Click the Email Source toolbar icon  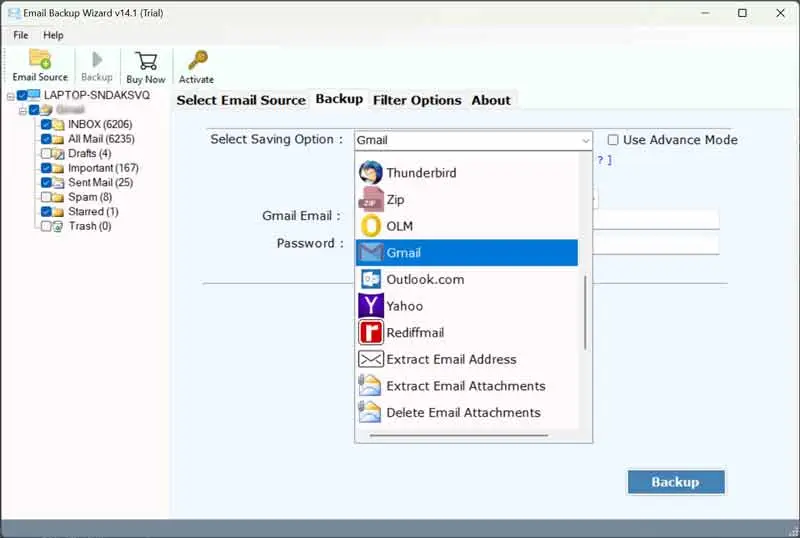(39, 66)
